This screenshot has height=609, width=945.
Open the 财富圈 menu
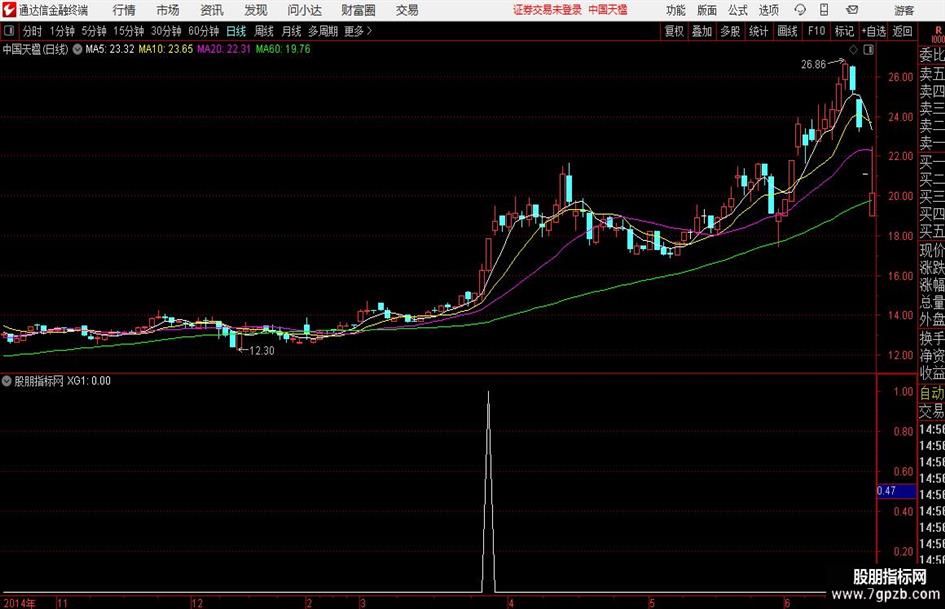[358, 10]
